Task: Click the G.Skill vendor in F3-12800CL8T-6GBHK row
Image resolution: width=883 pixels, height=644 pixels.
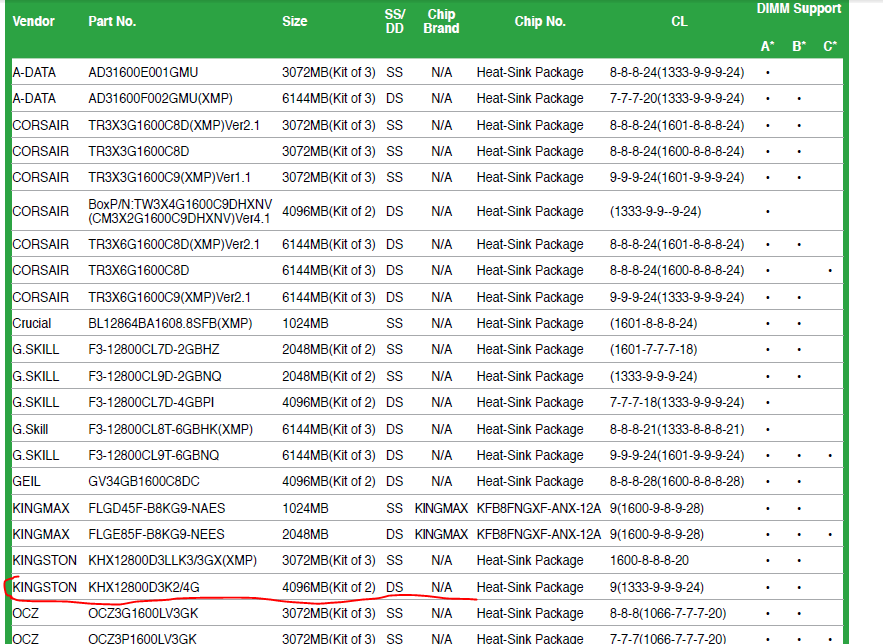Action: 30,430
